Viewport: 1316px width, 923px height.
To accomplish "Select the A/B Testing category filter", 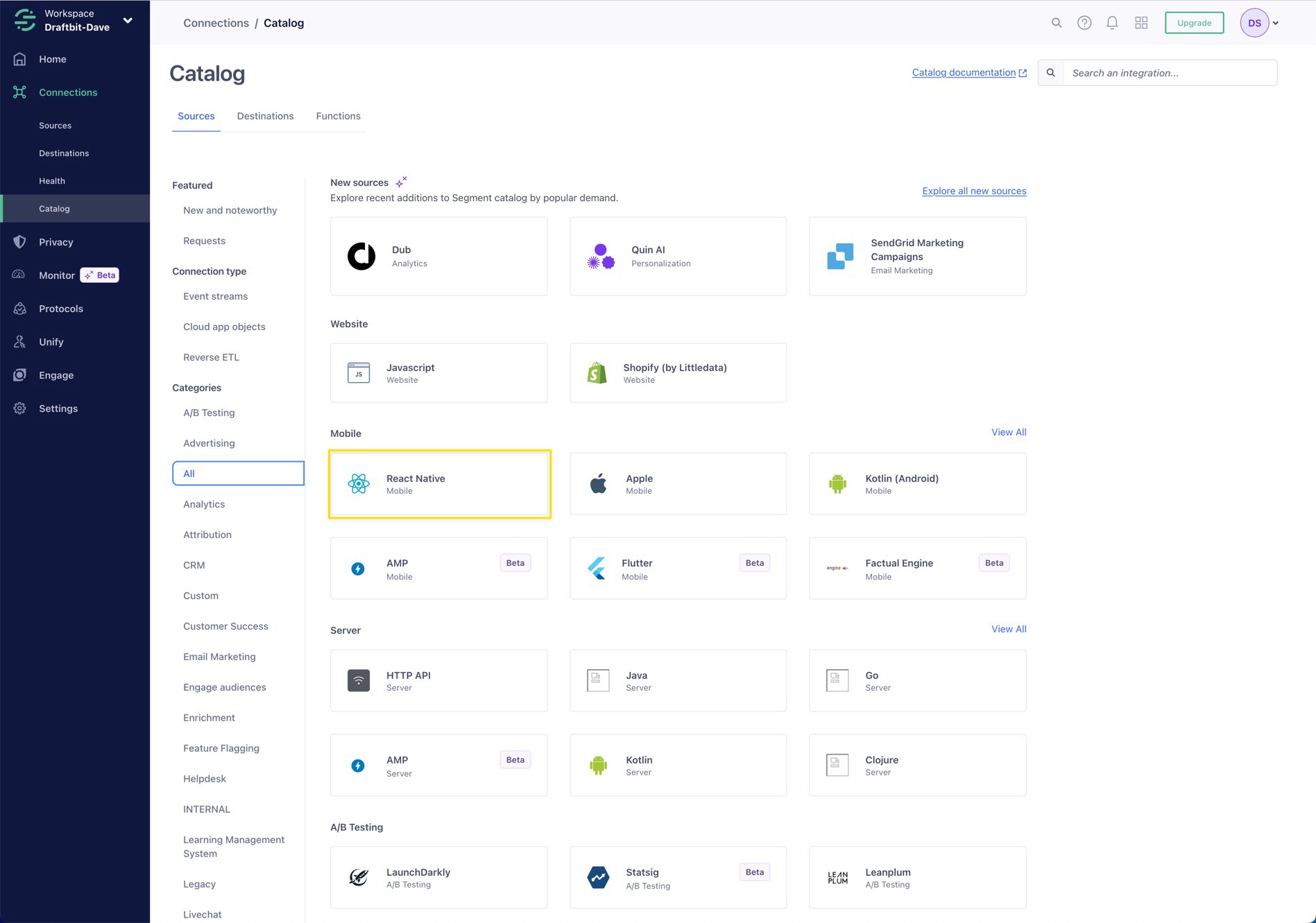I will [209, 413].
